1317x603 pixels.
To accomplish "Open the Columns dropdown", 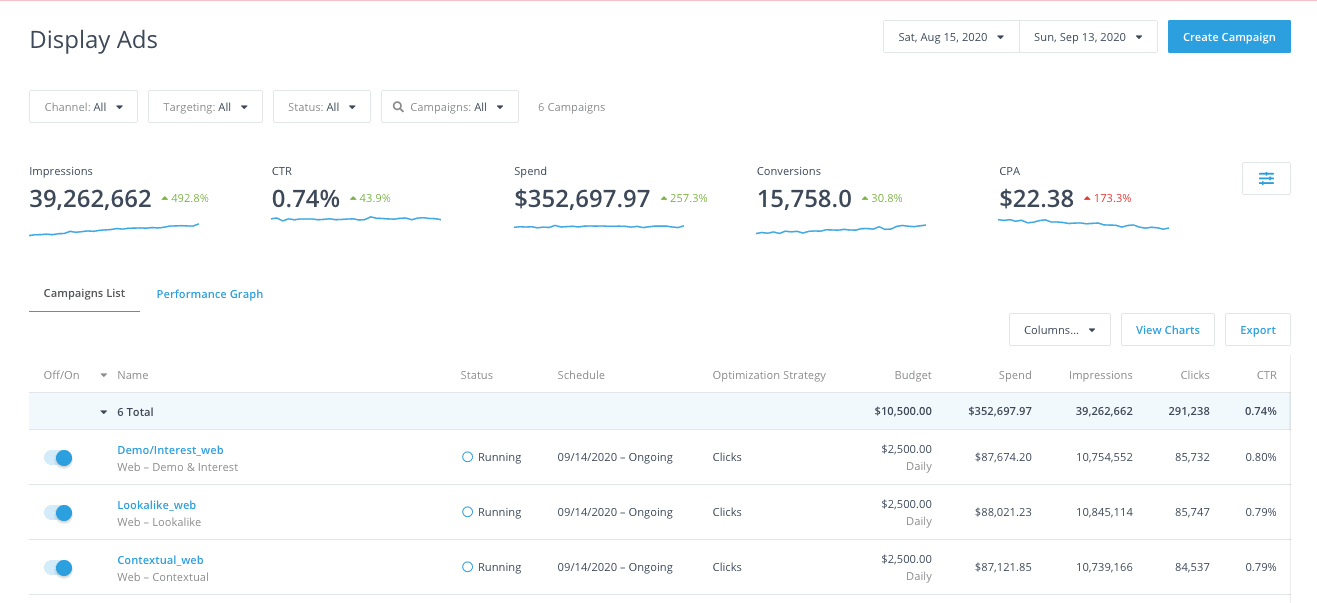I will coord(1060,330).
